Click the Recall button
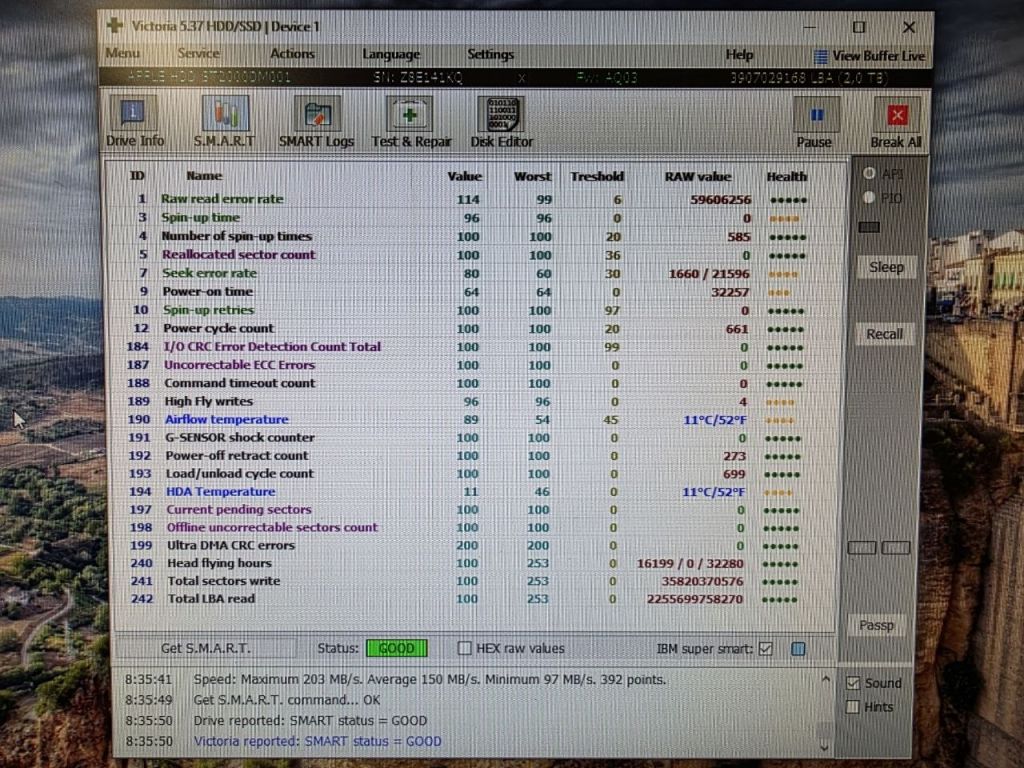1024x768 pixels. [884, 334]
